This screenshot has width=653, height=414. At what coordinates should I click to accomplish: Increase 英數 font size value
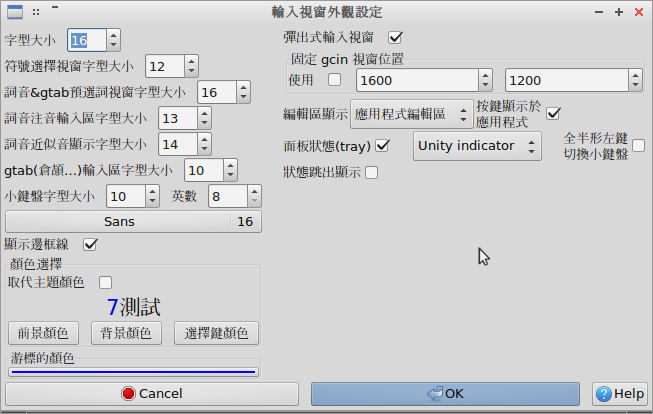pos(254,192)
